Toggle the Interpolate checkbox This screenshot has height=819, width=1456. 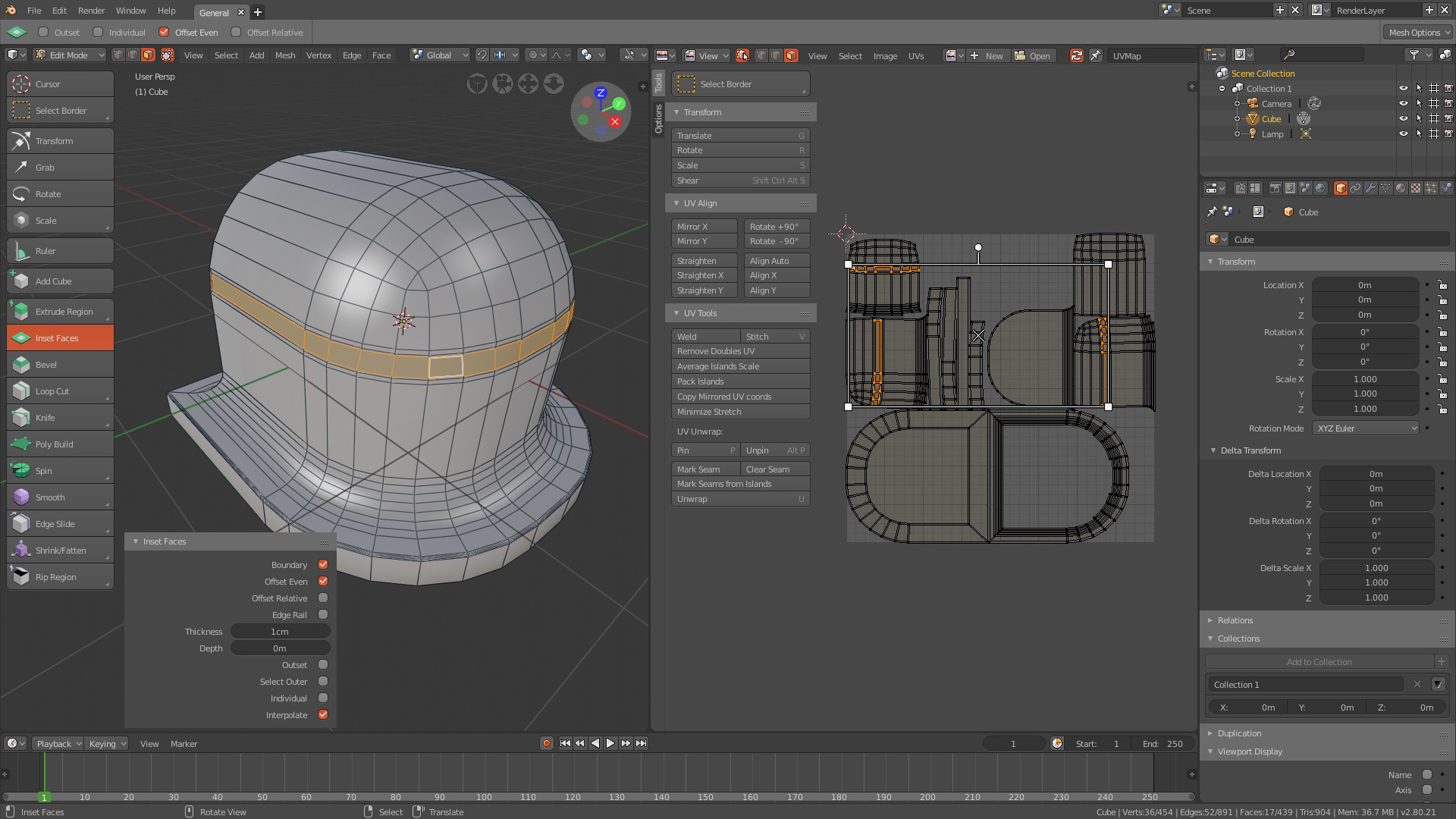tap(322, 714)
